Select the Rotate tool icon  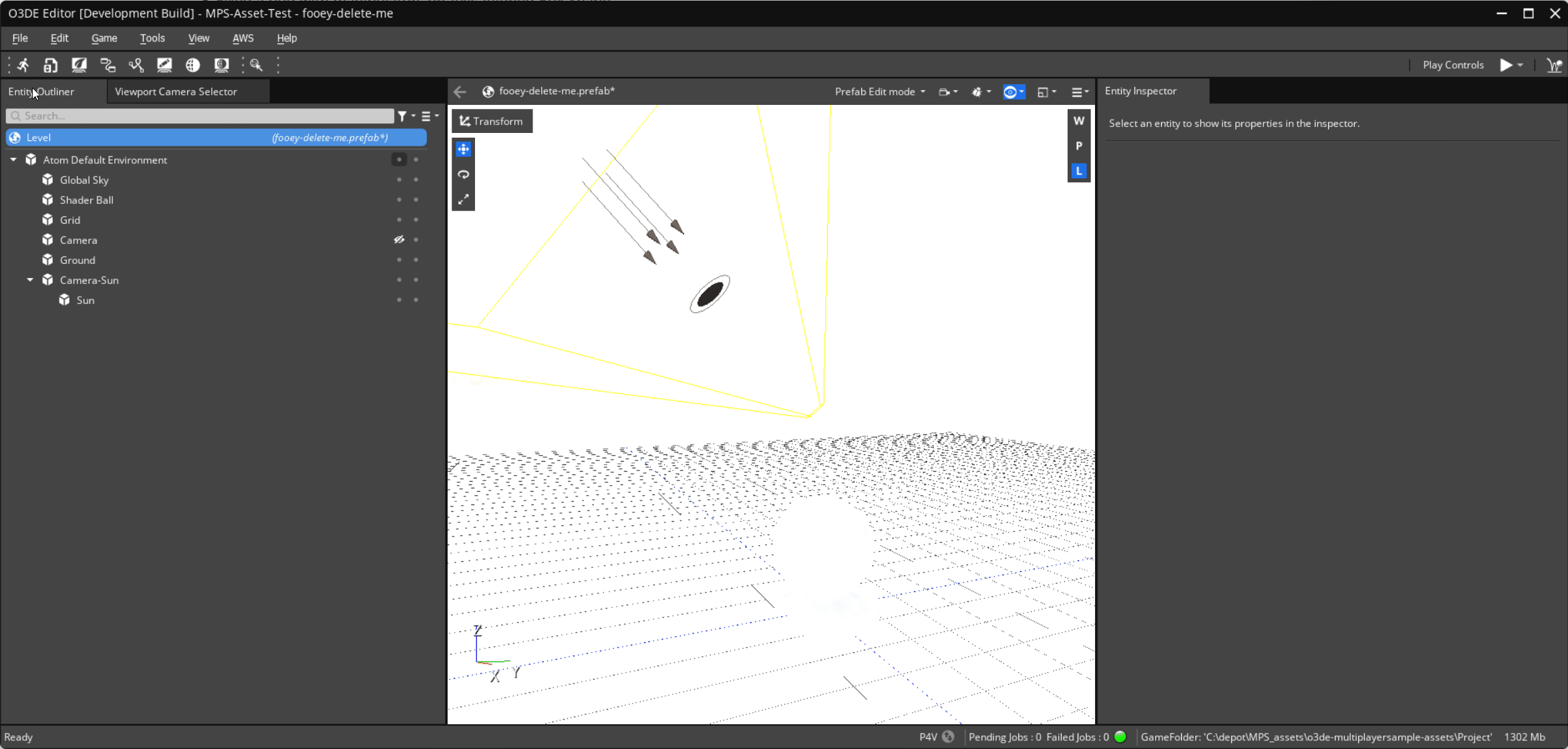(463, 174)
